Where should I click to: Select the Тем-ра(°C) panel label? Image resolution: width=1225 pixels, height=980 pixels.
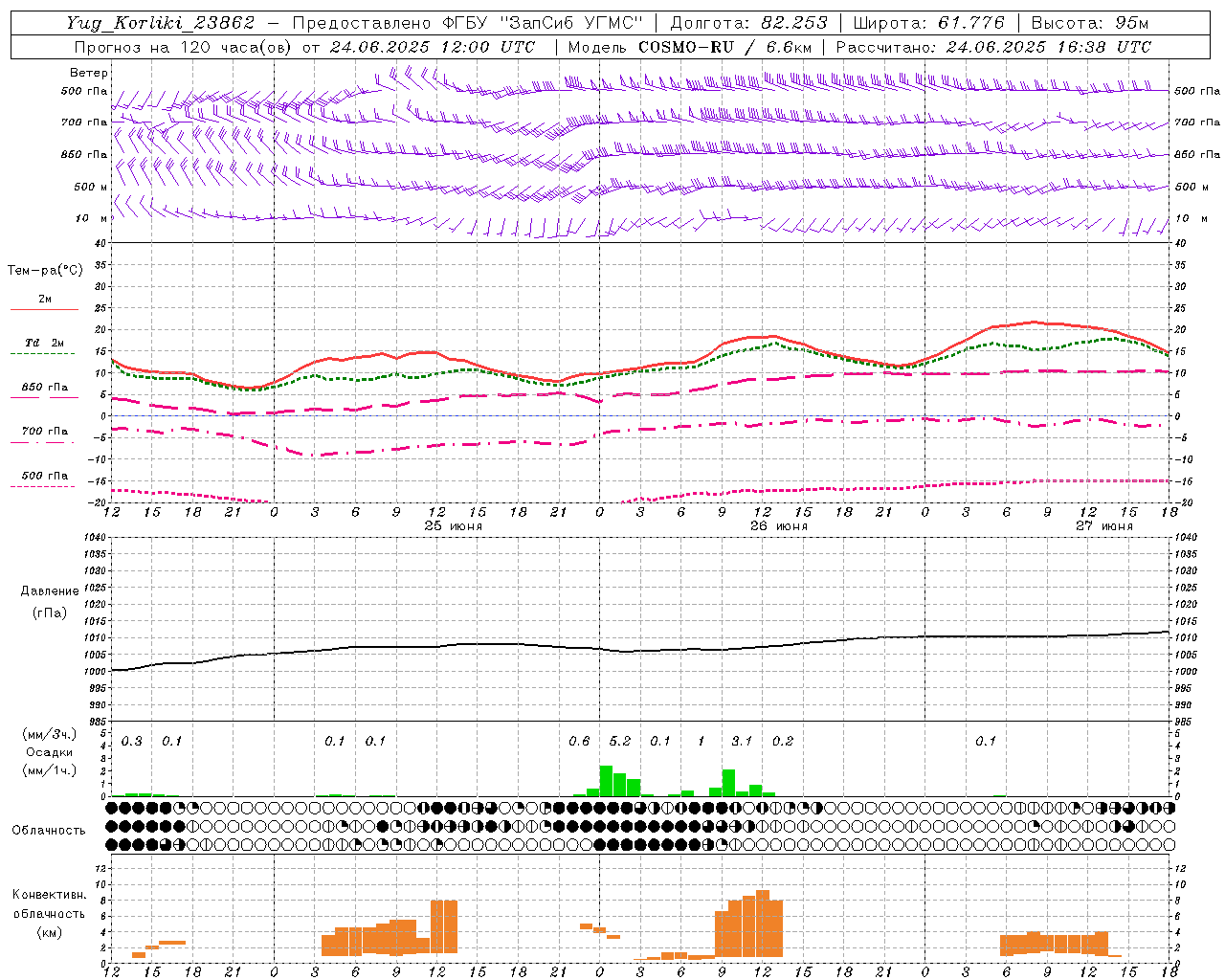click(46, 271)
